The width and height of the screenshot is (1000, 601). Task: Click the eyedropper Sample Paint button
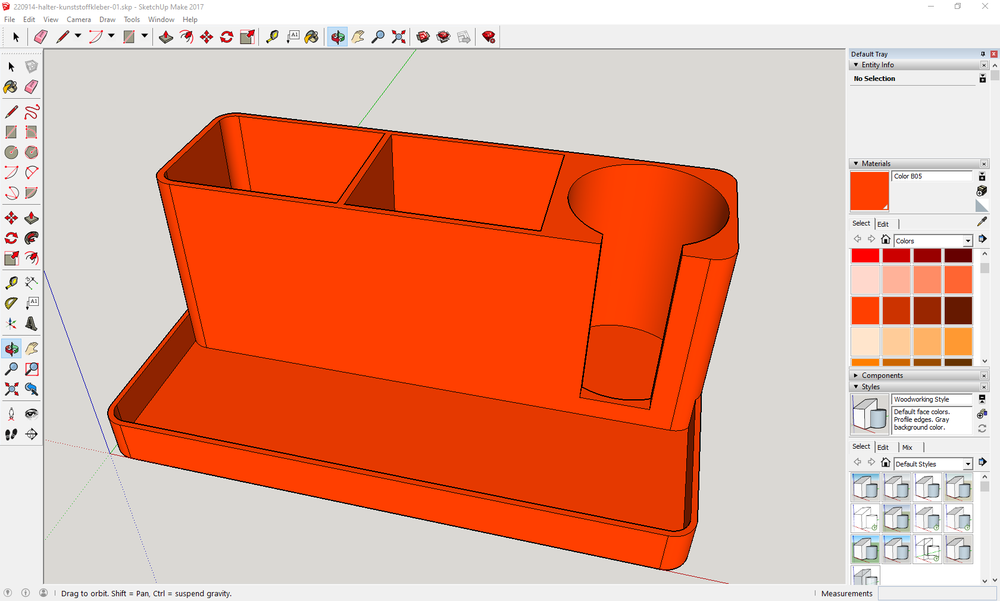pos(982,222)
